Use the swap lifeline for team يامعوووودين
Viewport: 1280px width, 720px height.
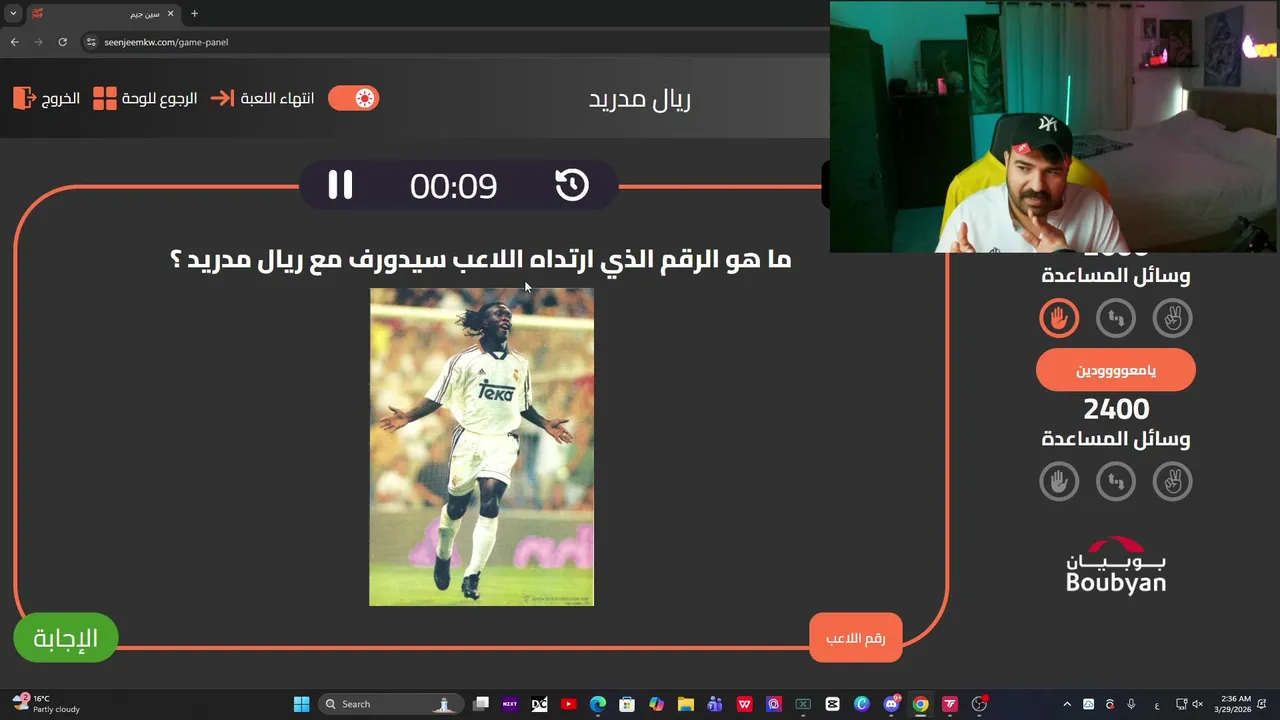tap(1116, 482)
